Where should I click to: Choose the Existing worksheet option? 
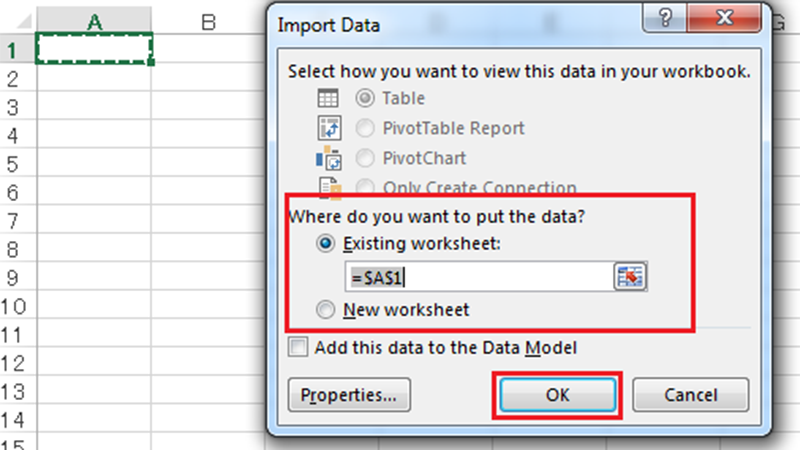(x=326, y=243)
